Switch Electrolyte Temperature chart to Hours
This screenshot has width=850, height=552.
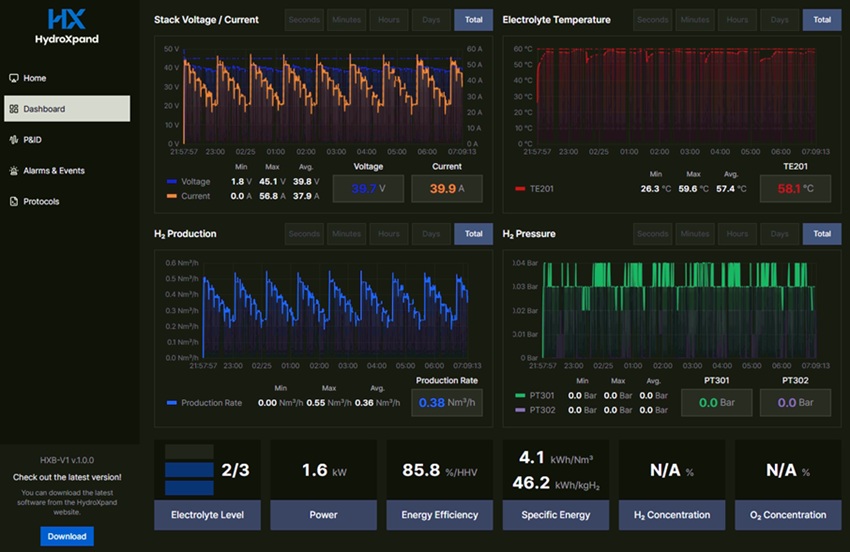pyautogui.click(x=737, y=20)
